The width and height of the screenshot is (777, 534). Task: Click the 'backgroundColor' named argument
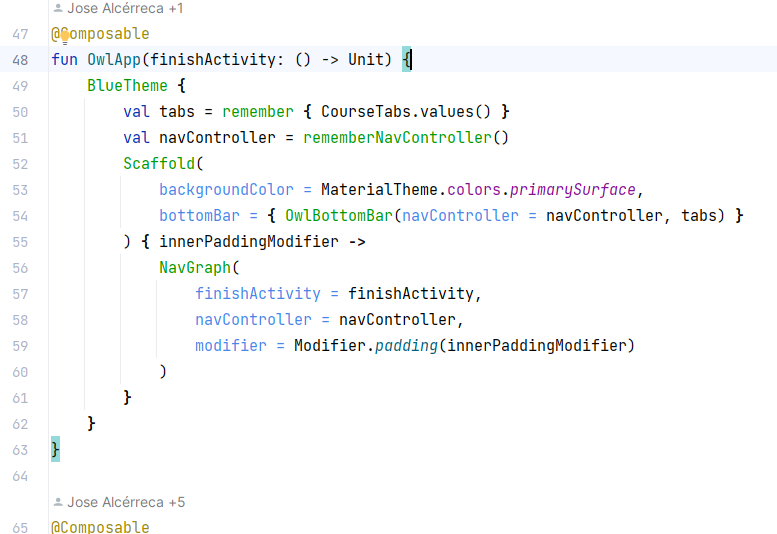[226, 190]
